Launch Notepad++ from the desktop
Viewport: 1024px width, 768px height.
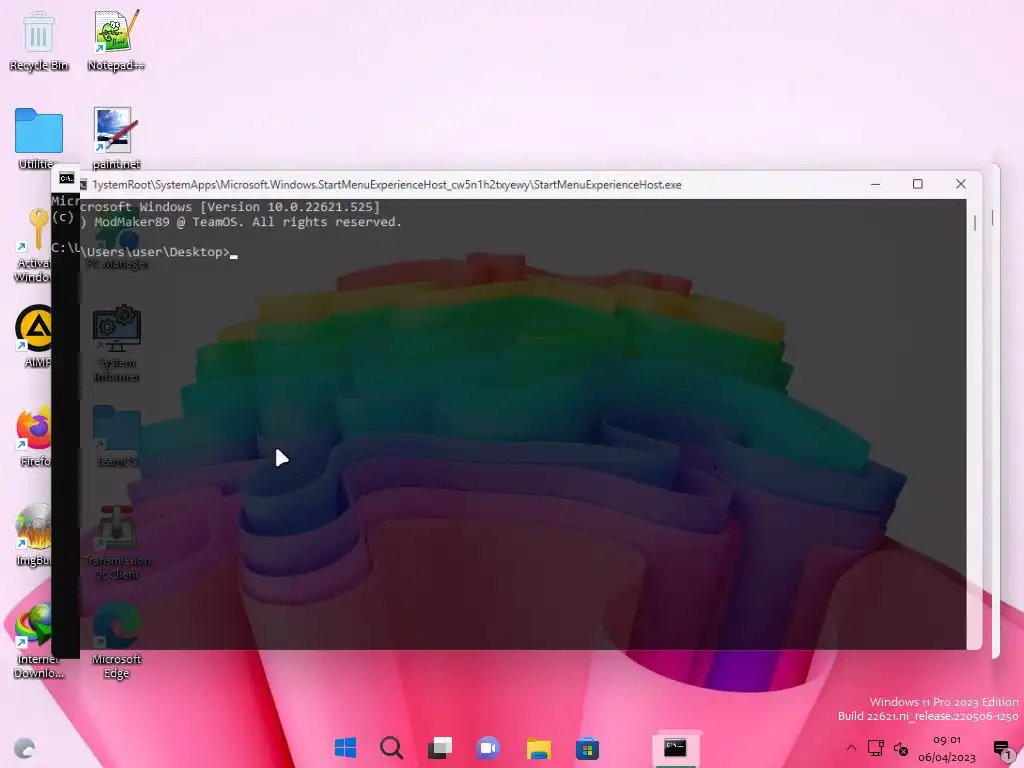pyautogui.click(x=116, y=40)
